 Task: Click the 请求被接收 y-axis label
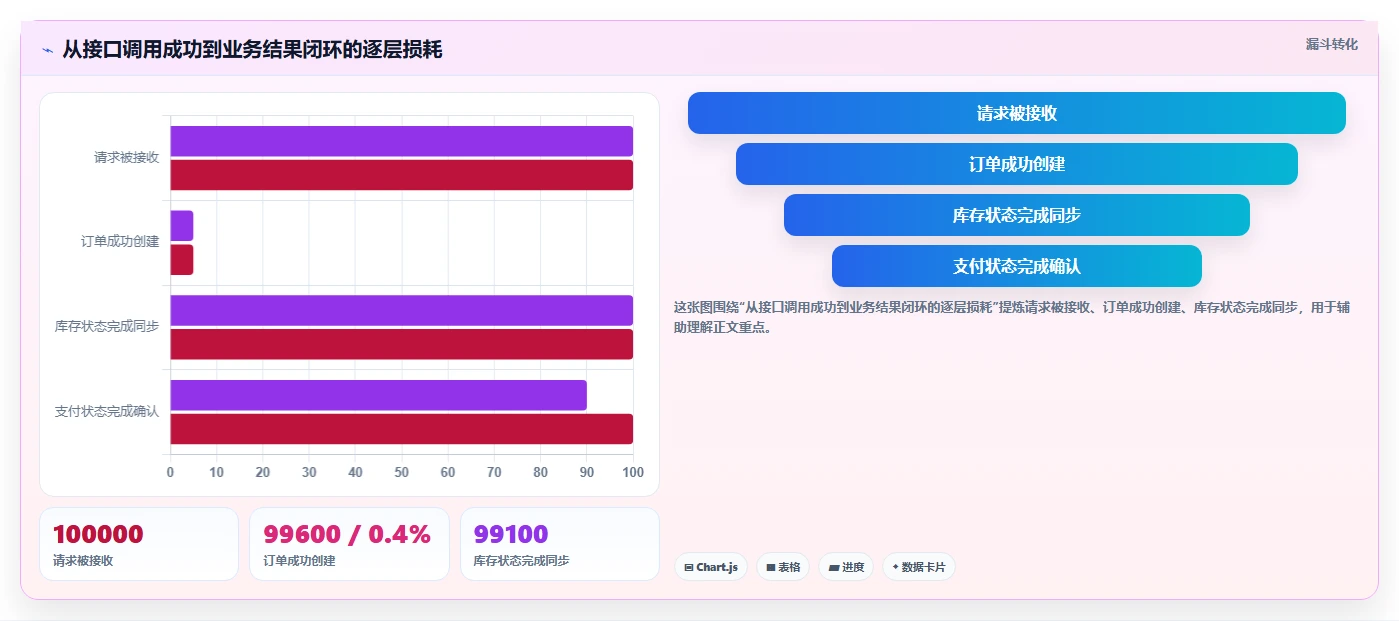tap(126, 157)
